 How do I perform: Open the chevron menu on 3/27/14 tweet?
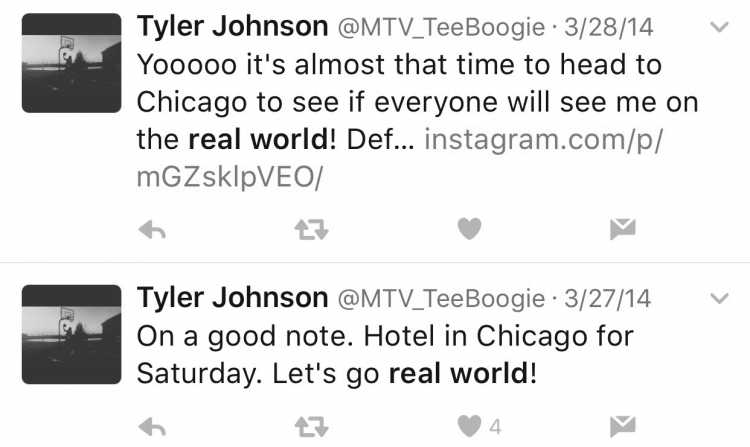(719, 298)
